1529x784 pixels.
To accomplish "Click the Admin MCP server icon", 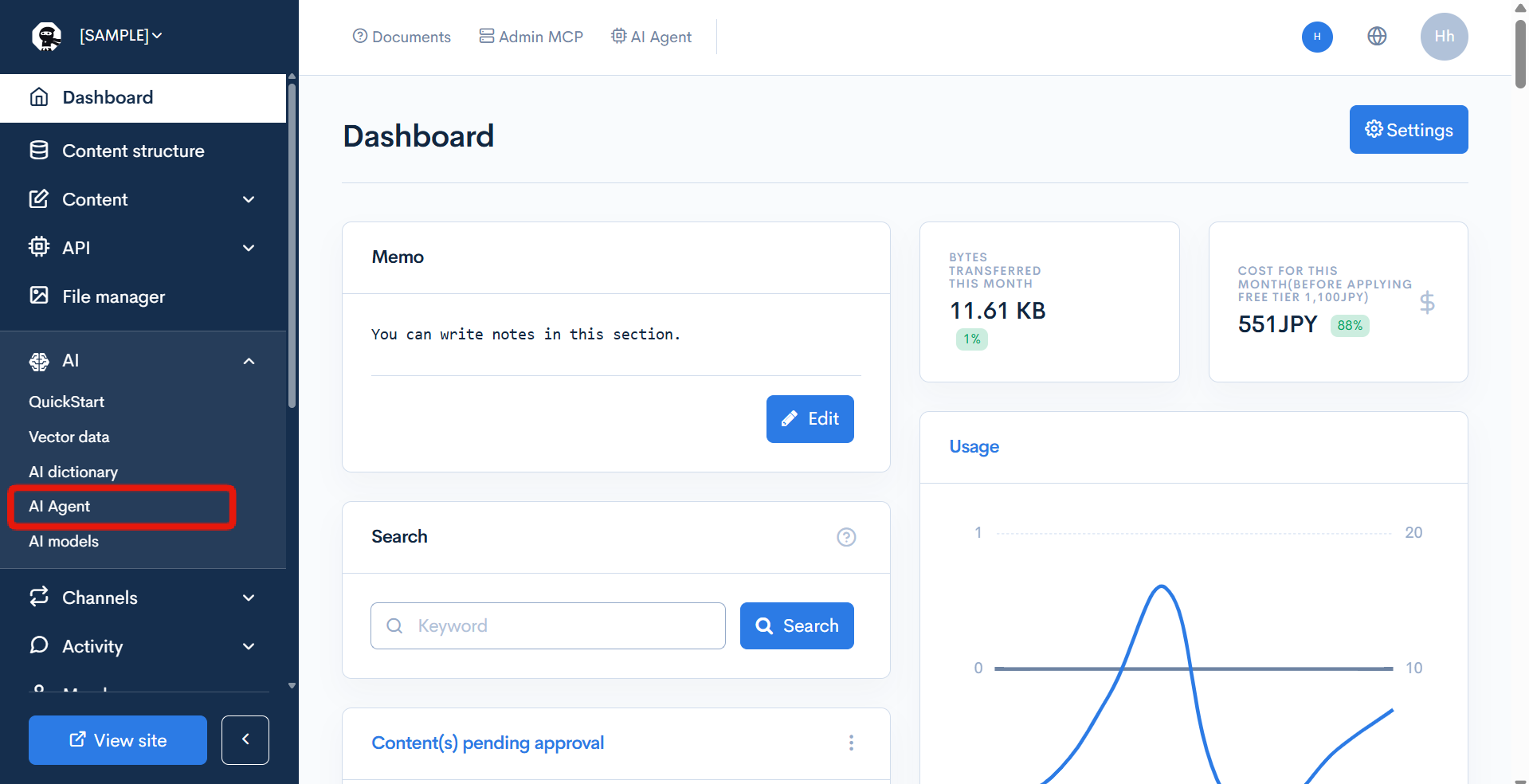I will pyautogui.click(x=486, y=36).
